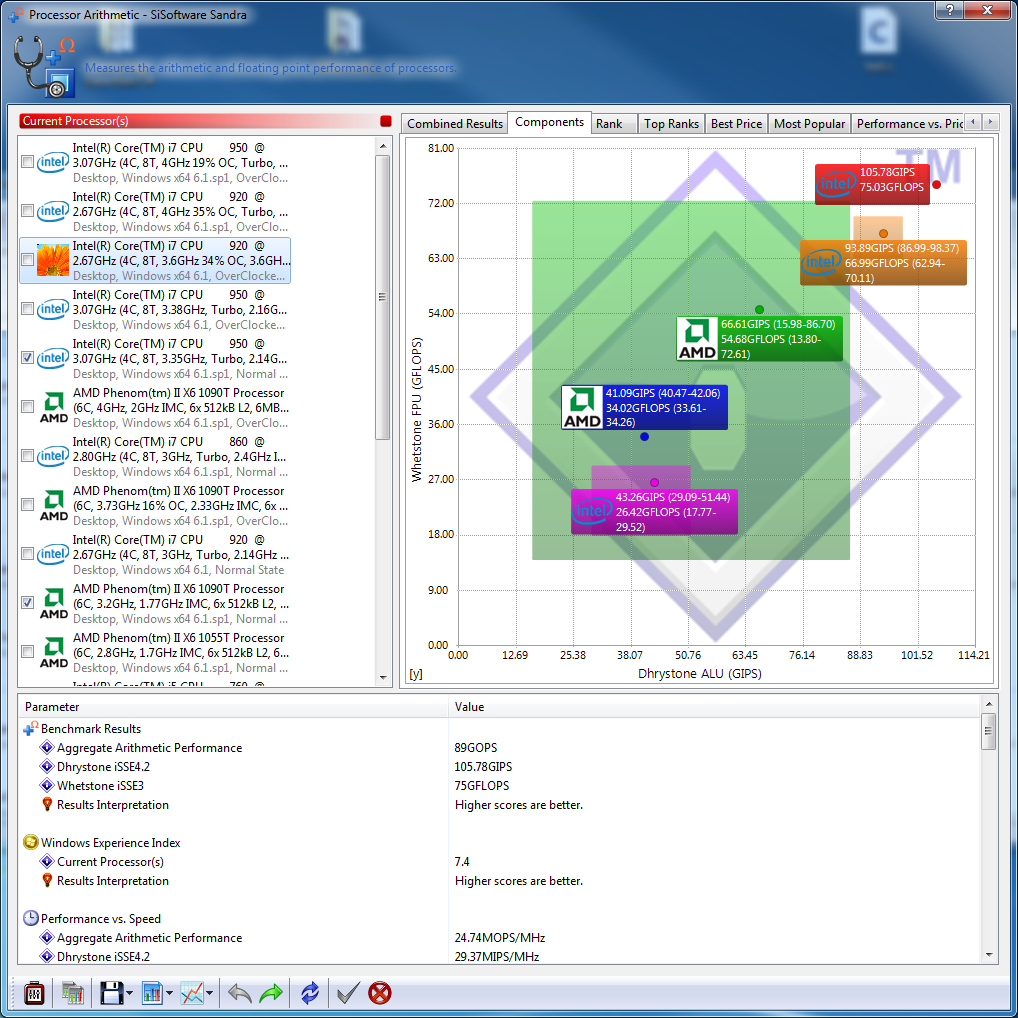Switch to the Most Popular tab
The height and width of the screenshot is (1018, 1018).
(x=809, y=123)
